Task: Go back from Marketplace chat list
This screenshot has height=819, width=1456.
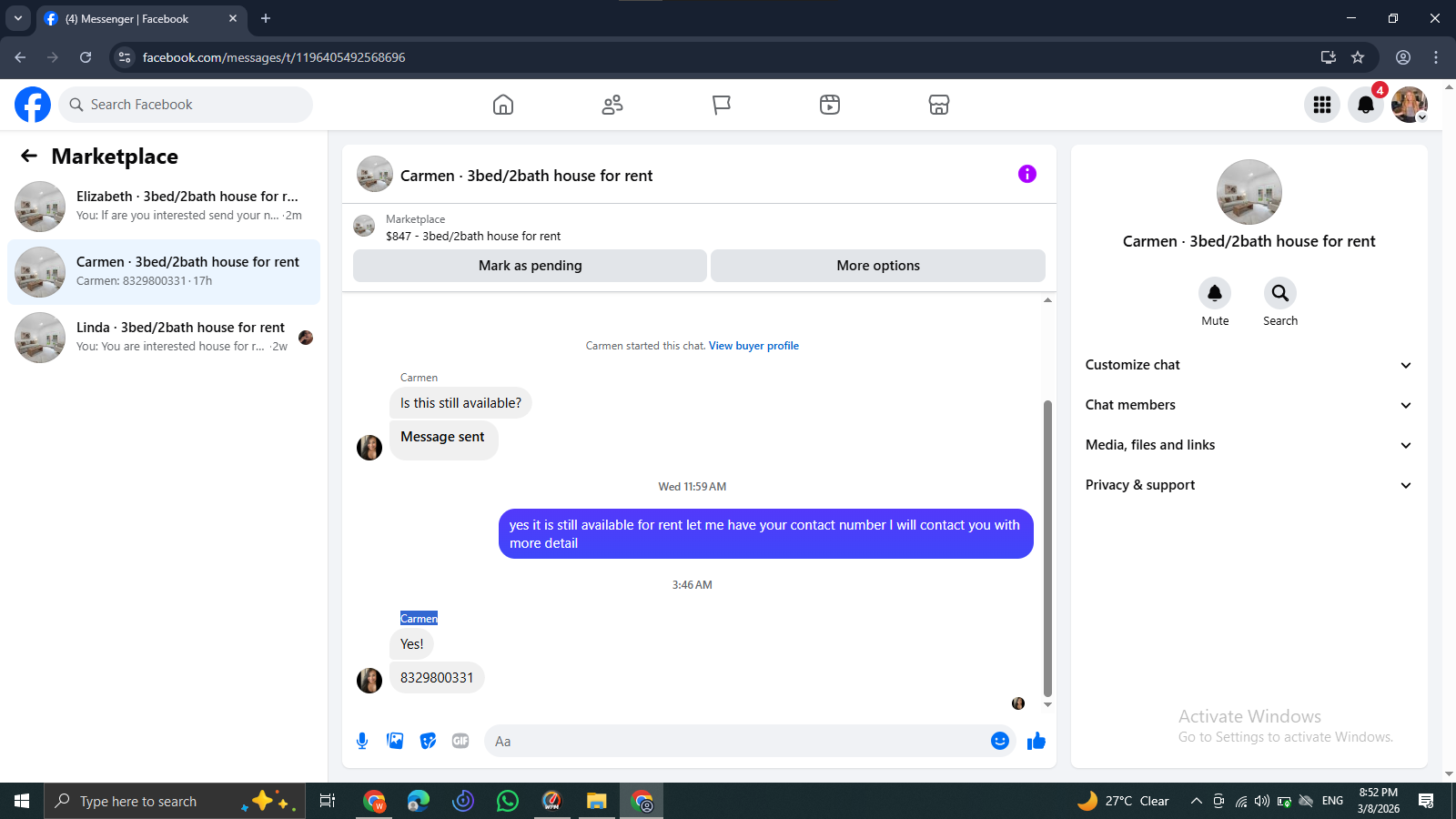Action: pyautogui.click(x=29, y=156)
